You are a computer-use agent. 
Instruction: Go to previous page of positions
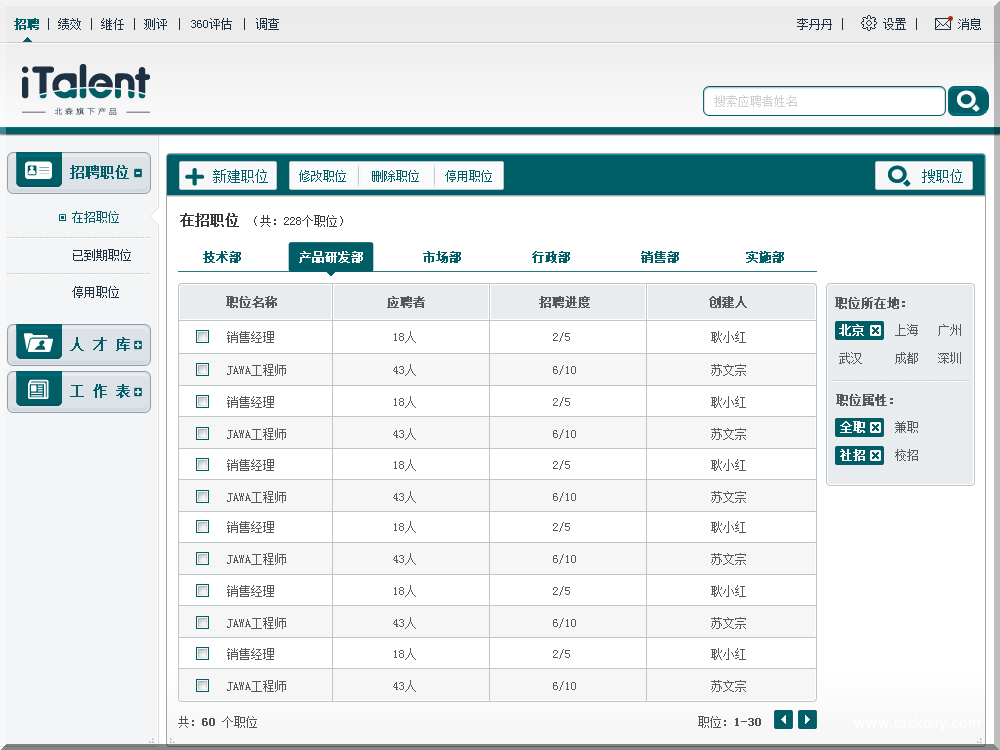tap(783, 719)
